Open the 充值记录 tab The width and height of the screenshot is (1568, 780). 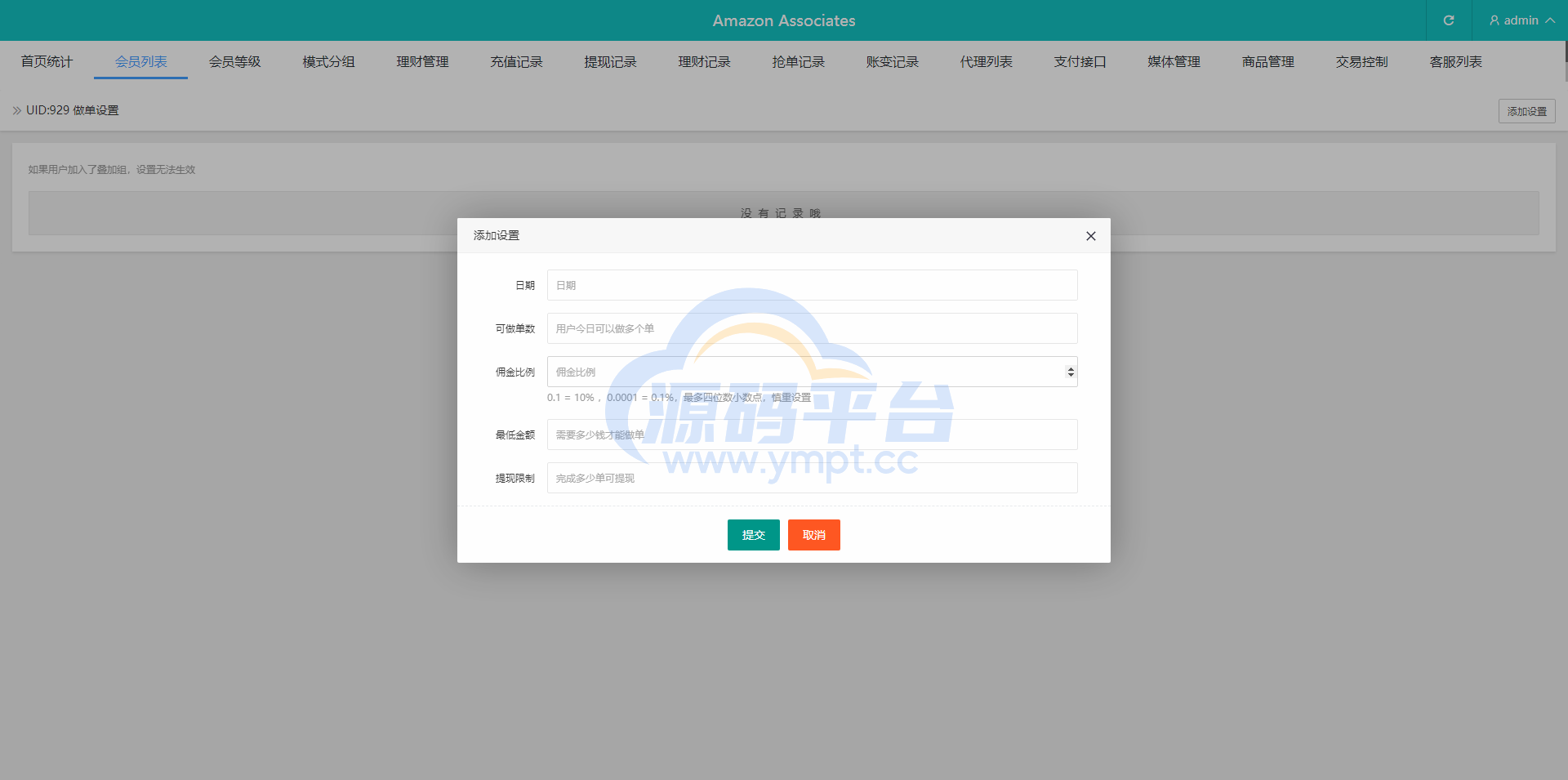516,61
